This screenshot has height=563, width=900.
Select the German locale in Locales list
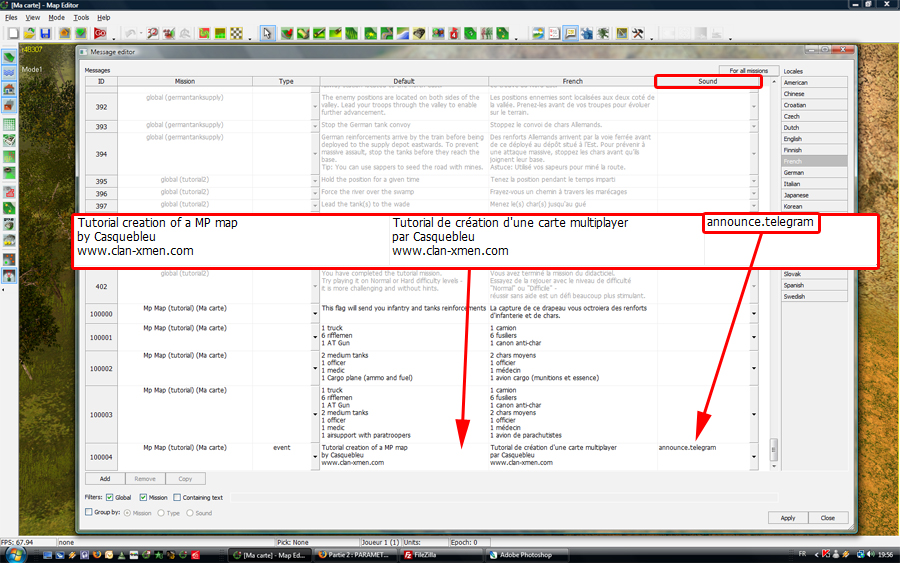coord(814,172)
